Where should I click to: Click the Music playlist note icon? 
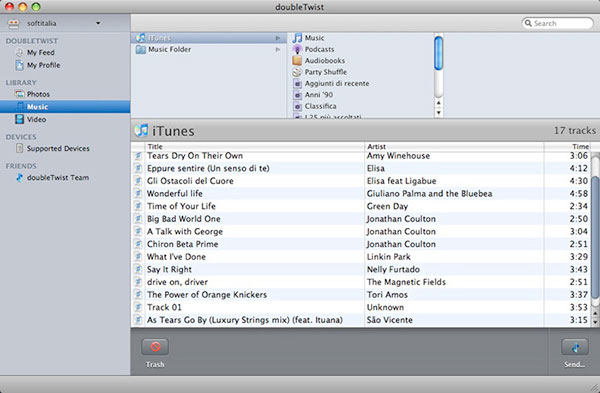[x=297, y=38]
